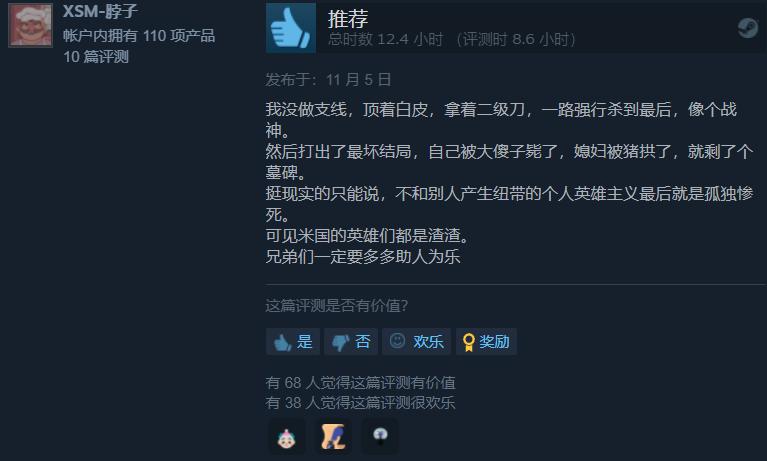Click the 这篇评测是否有价值 prompt text
This screenshot has height=461, width=767.
pyautogui.click(x=337, y=306)
